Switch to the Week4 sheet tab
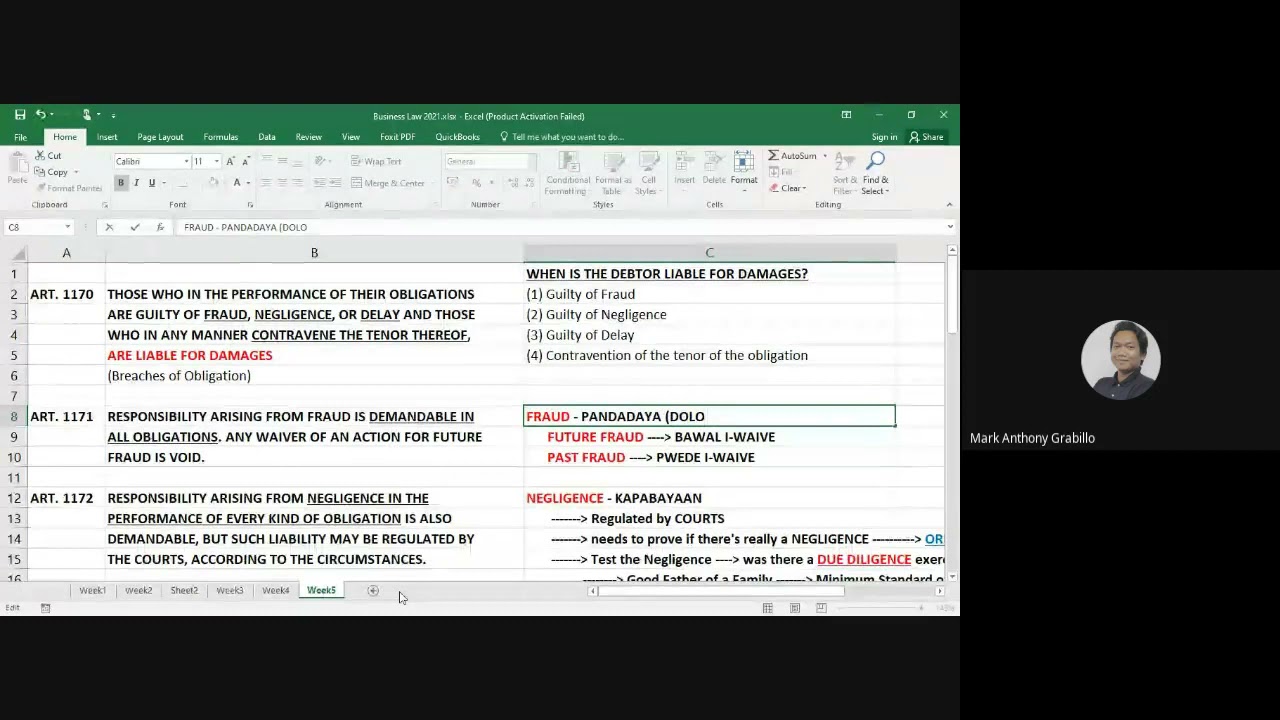Screen dimensions: 1280x720 pos(275,590)
